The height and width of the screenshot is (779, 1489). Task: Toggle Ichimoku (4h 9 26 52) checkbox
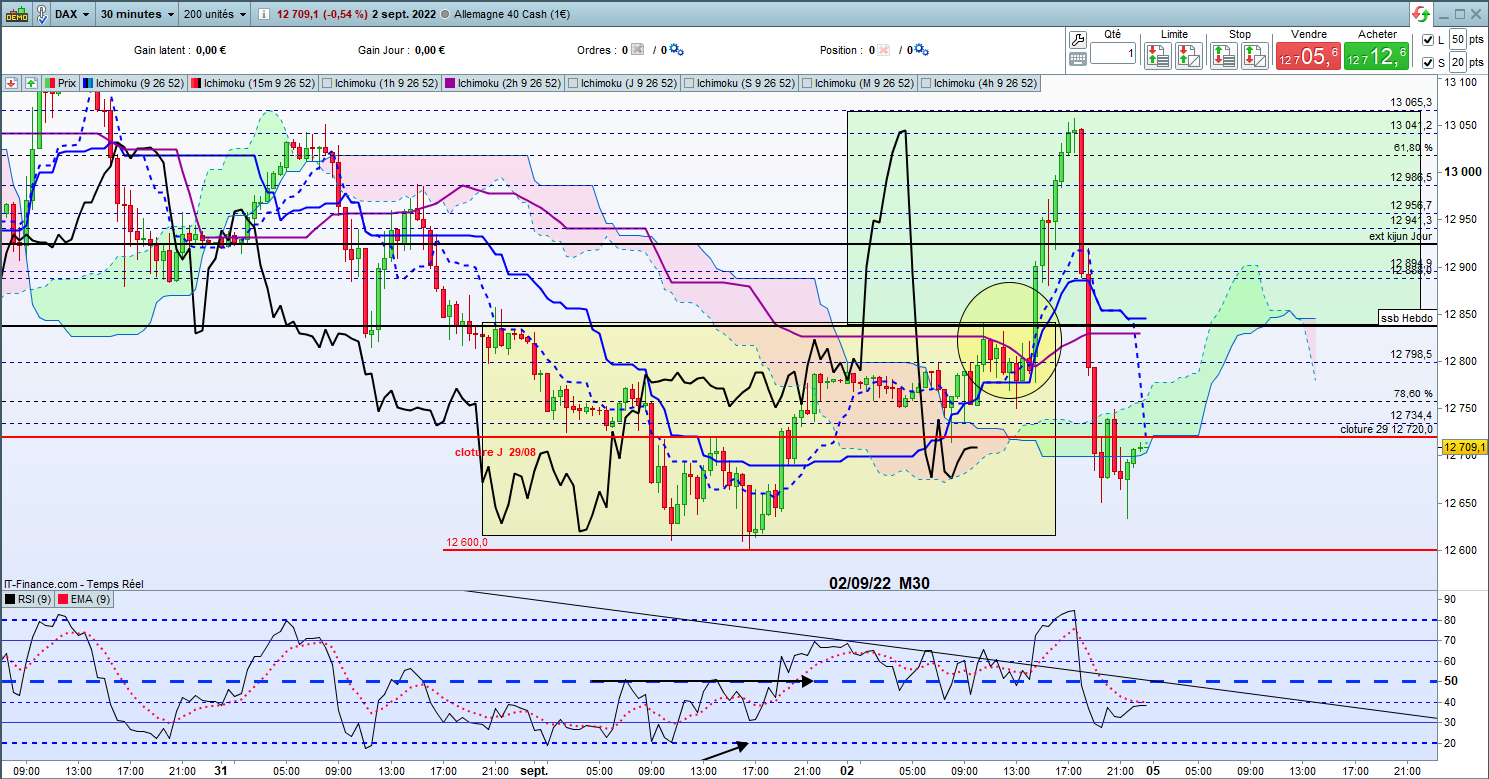pyautogui.click(x=925, y=83)
